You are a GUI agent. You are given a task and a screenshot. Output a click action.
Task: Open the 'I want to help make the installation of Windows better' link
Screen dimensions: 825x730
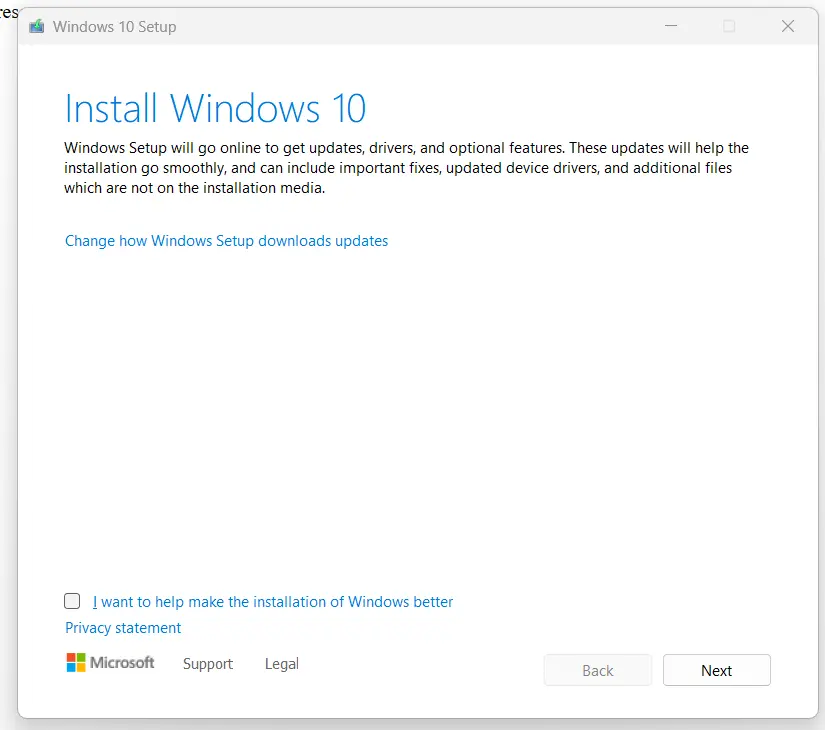tap(273, 602)
